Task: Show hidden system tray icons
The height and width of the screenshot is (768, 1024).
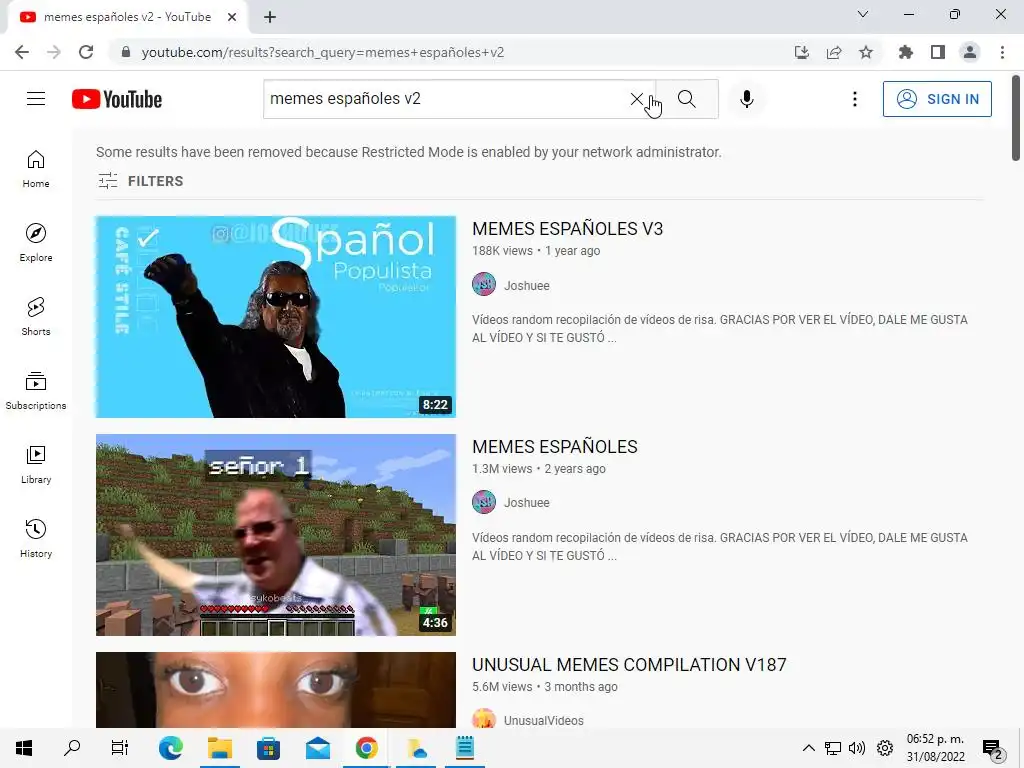Action: click(x=808, y=748)
